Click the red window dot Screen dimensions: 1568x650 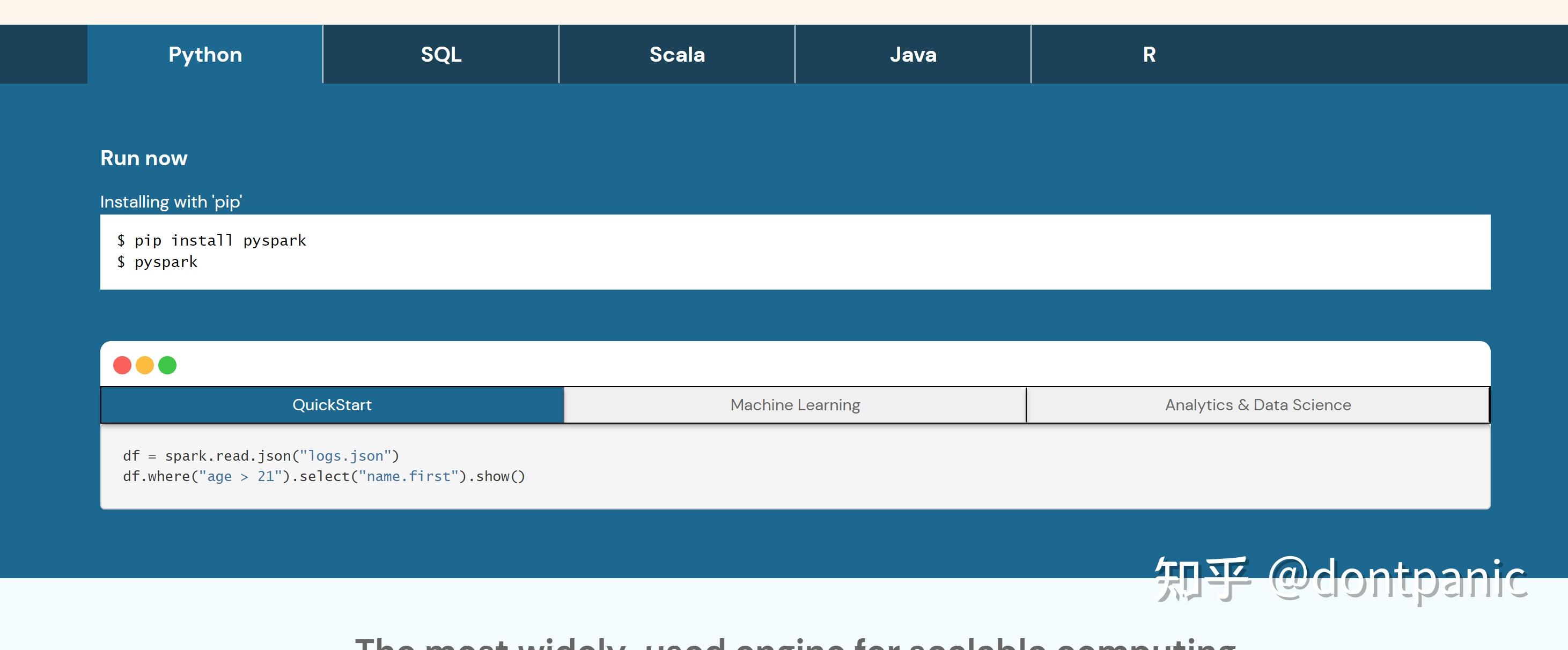(x=122, y=365)
